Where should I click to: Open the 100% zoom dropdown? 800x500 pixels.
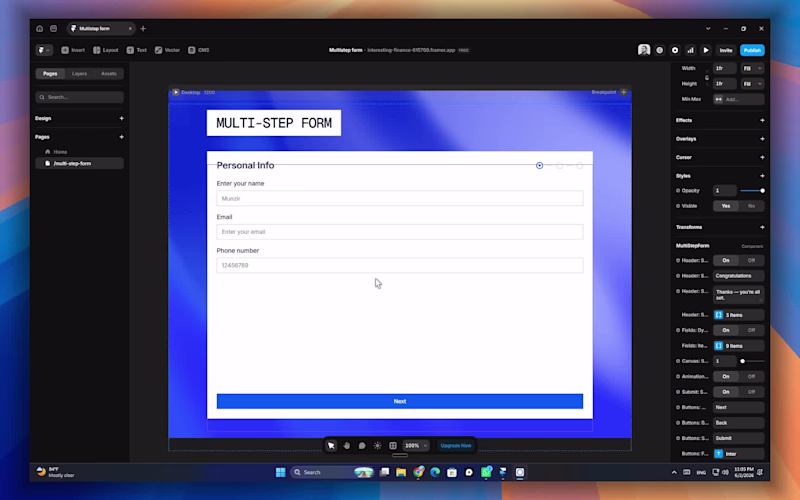416,445
